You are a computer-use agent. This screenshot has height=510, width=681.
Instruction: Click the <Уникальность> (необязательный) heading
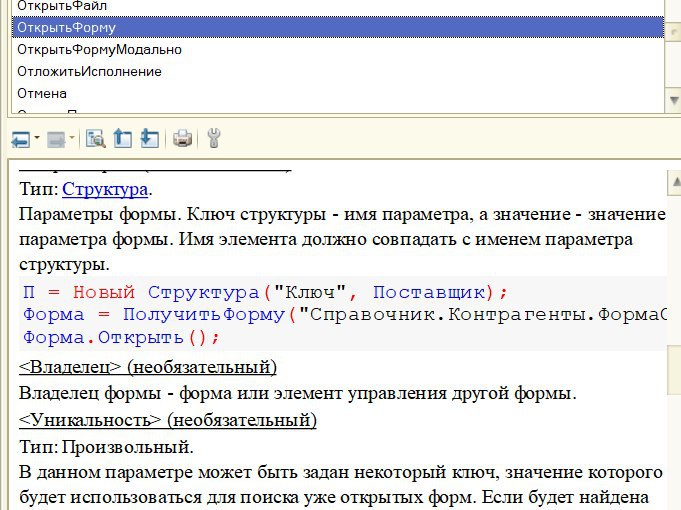(x=168, y=420)
